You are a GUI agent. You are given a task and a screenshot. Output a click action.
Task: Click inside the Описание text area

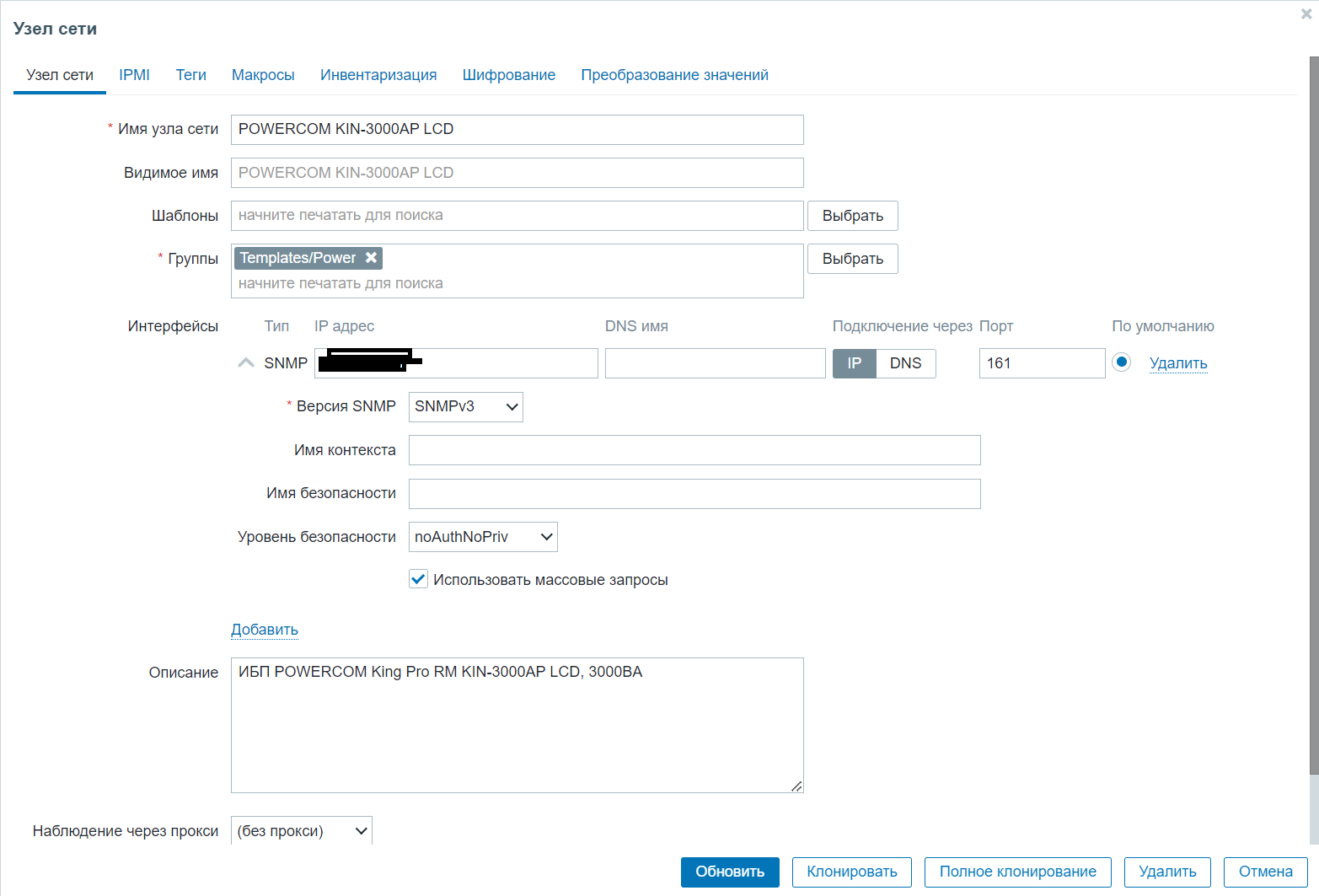(517, 725)
